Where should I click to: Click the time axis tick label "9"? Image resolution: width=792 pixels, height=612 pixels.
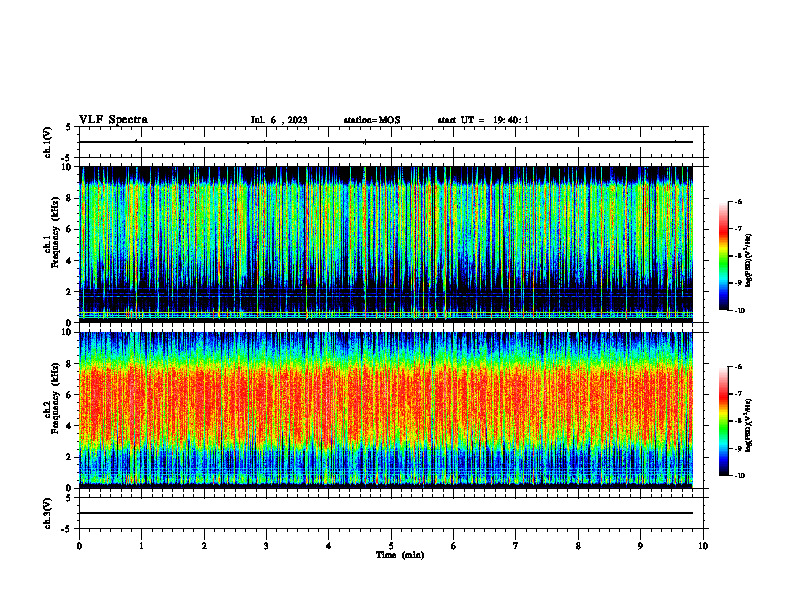tap(640, 546)
